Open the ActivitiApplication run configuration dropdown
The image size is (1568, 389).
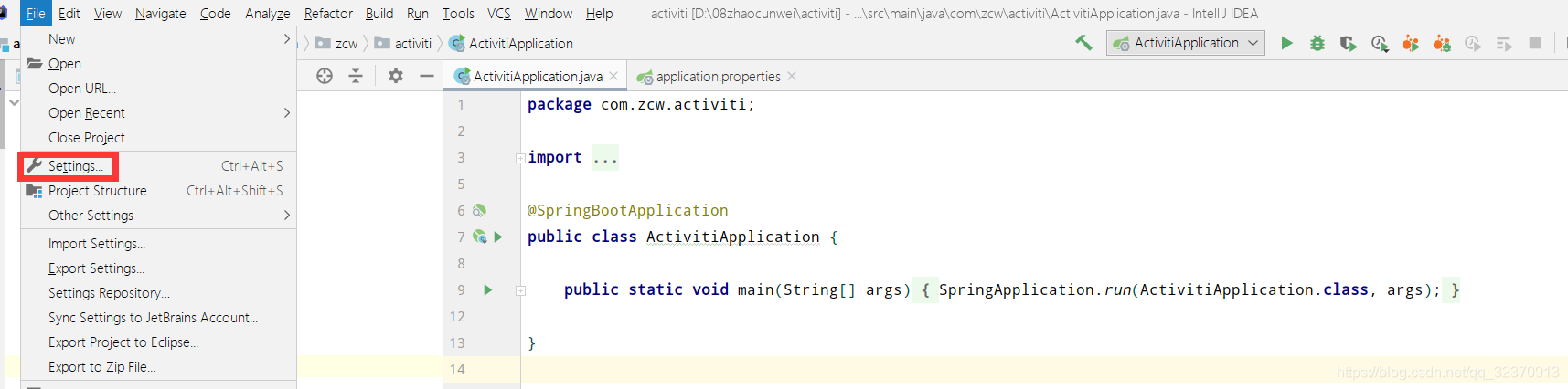coord(1186,43)
